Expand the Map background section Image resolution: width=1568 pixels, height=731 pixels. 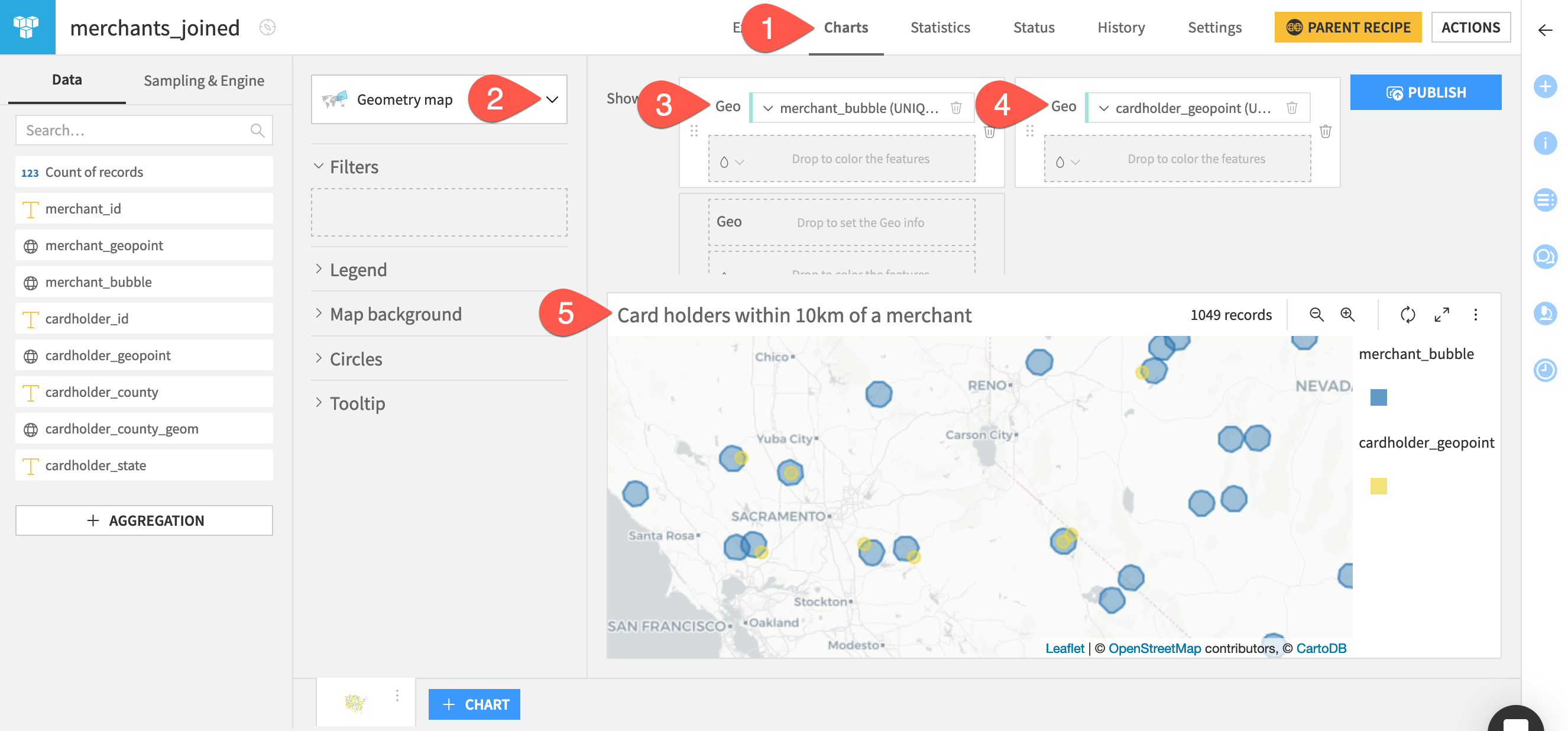click(x=395, y=313)
